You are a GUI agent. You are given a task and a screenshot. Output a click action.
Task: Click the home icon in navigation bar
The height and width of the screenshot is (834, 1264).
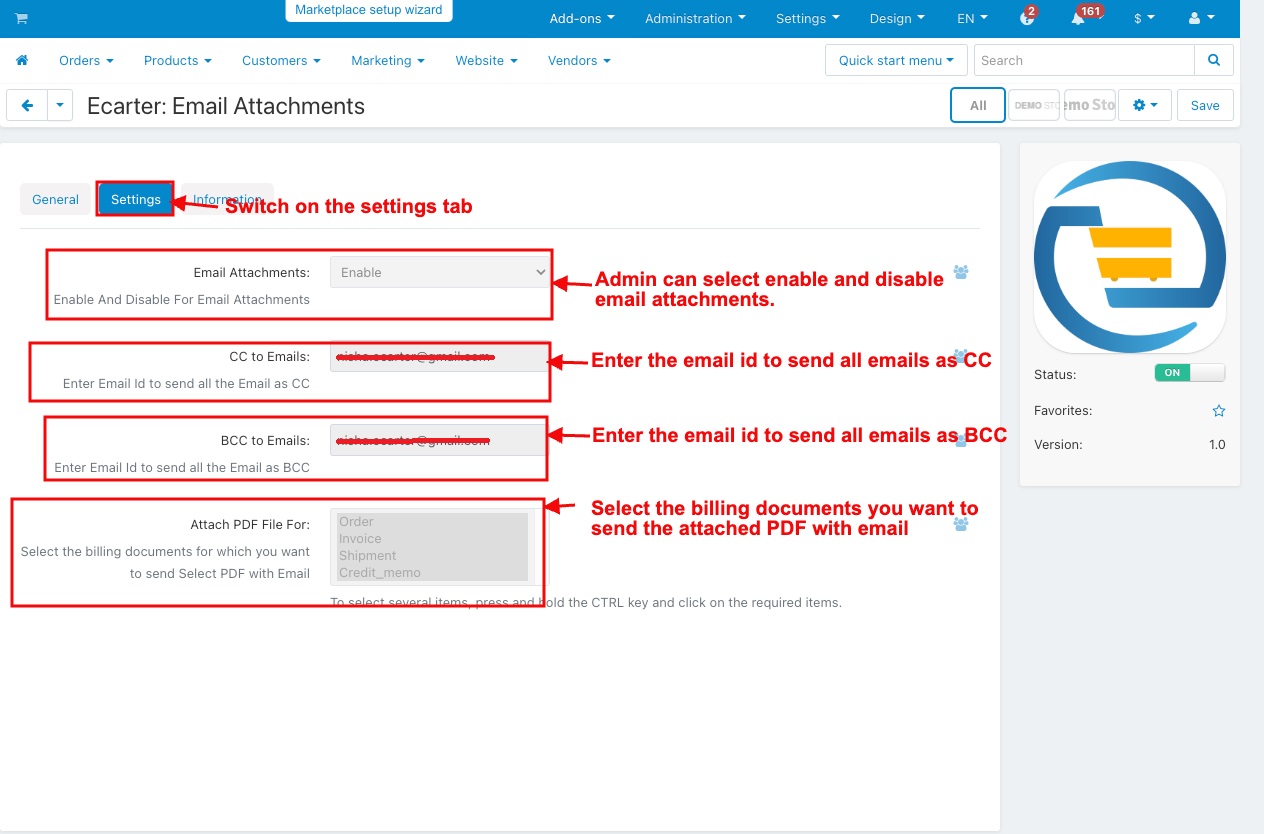point(22,61)
